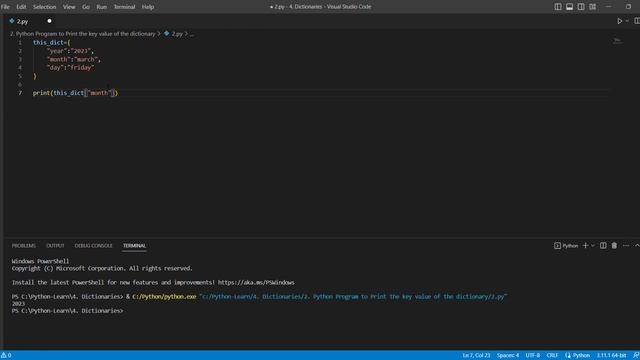Click line number 7 in gutter
The image size is (640, 360).
point(20,93)
